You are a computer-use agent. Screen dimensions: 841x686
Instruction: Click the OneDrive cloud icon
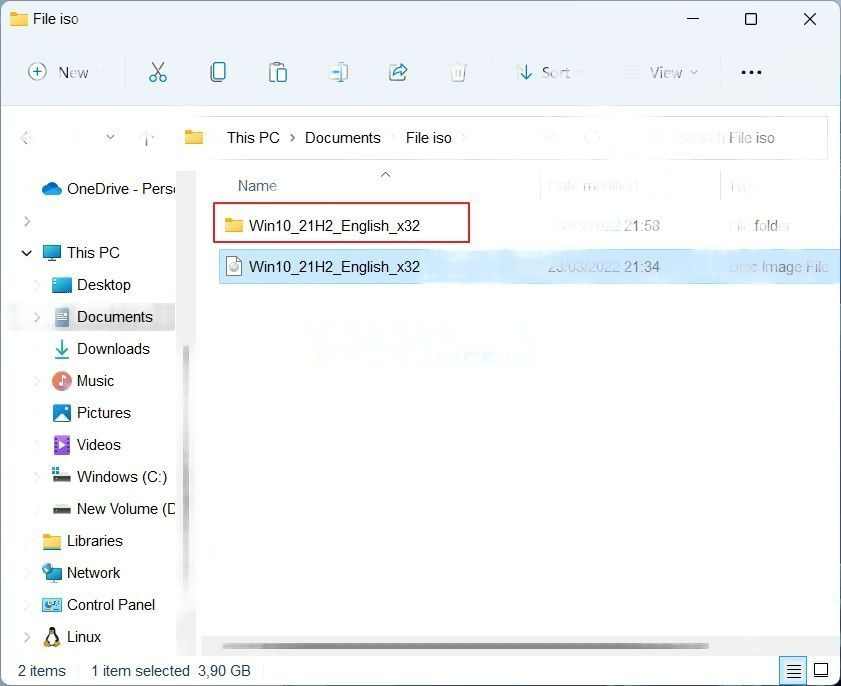point(51,189)
